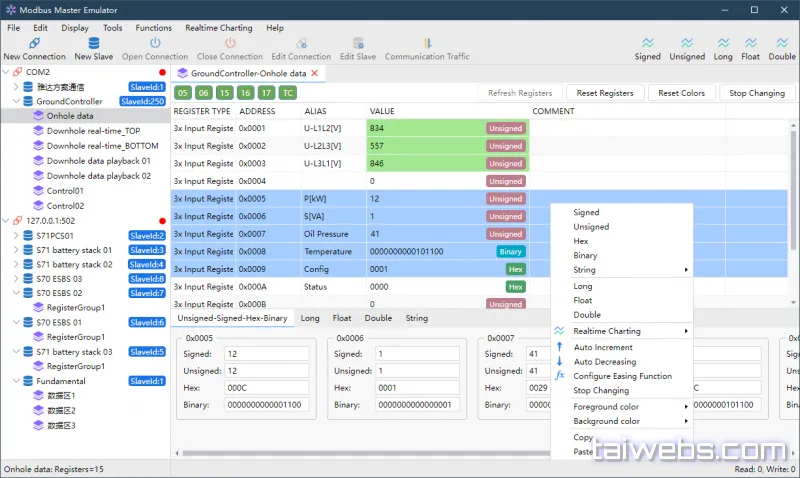Select the Signed chart icon in toolbar
Screen dimensions: 800x478
[647, 43]
